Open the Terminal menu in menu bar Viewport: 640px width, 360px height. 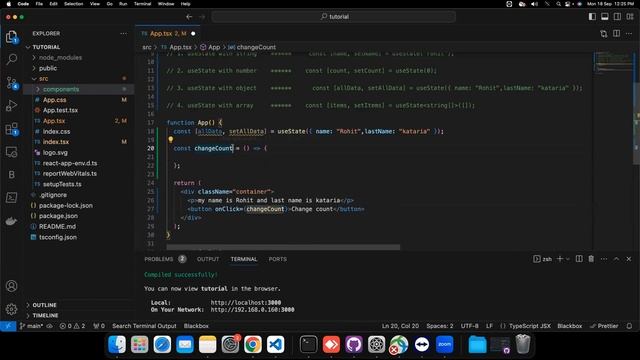[142, 4]
